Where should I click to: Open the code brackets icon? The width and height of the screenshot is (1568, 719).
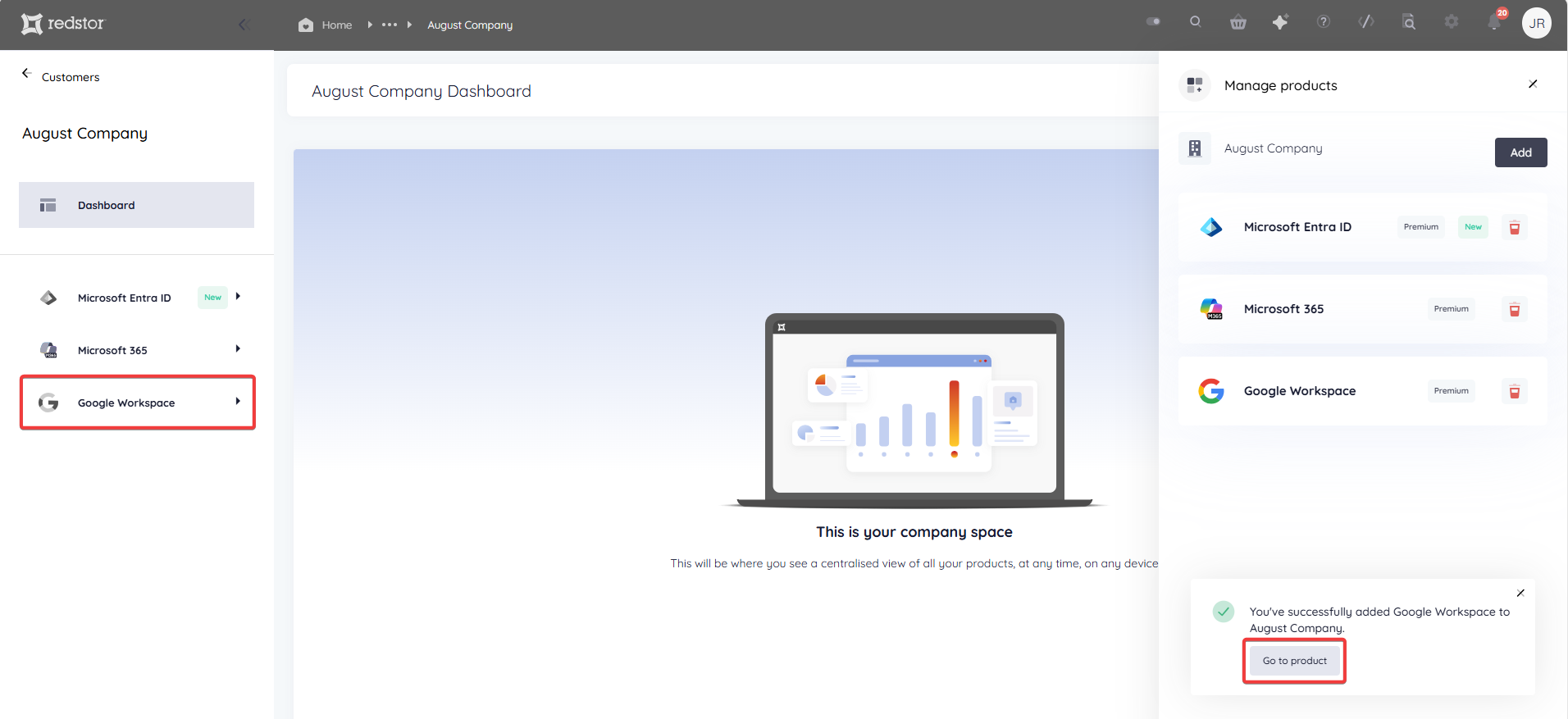(x=1366, y=22)
